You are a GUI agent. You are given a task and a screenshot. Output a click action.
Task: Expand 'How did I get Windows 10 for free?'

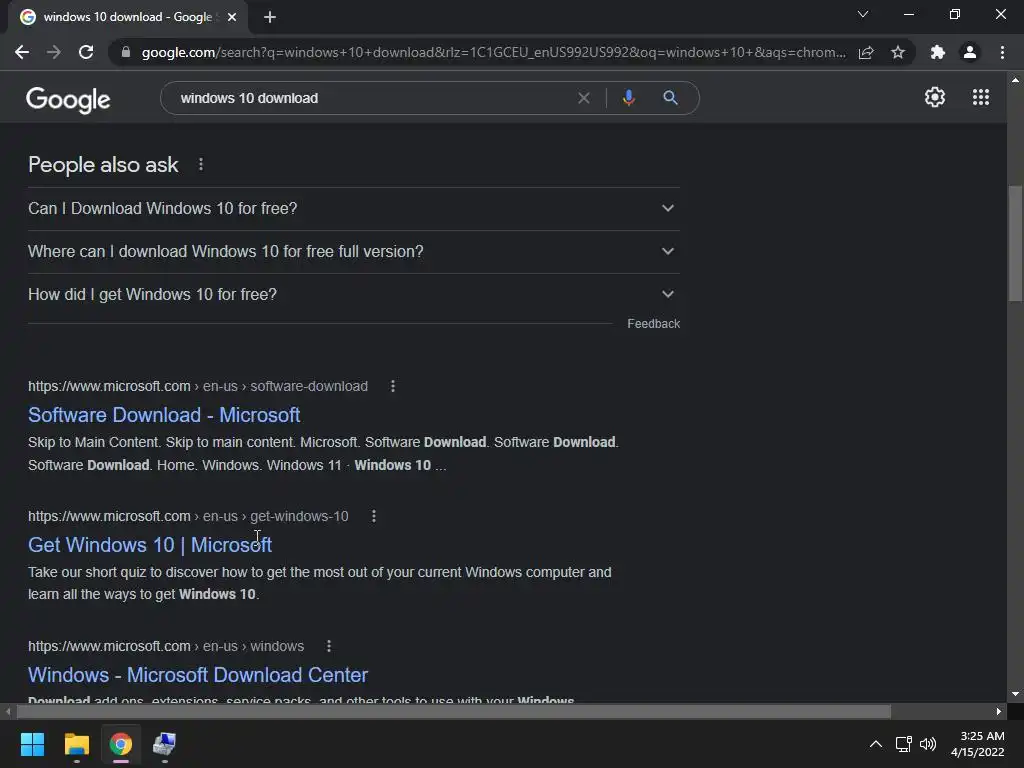tap(353, 295)
